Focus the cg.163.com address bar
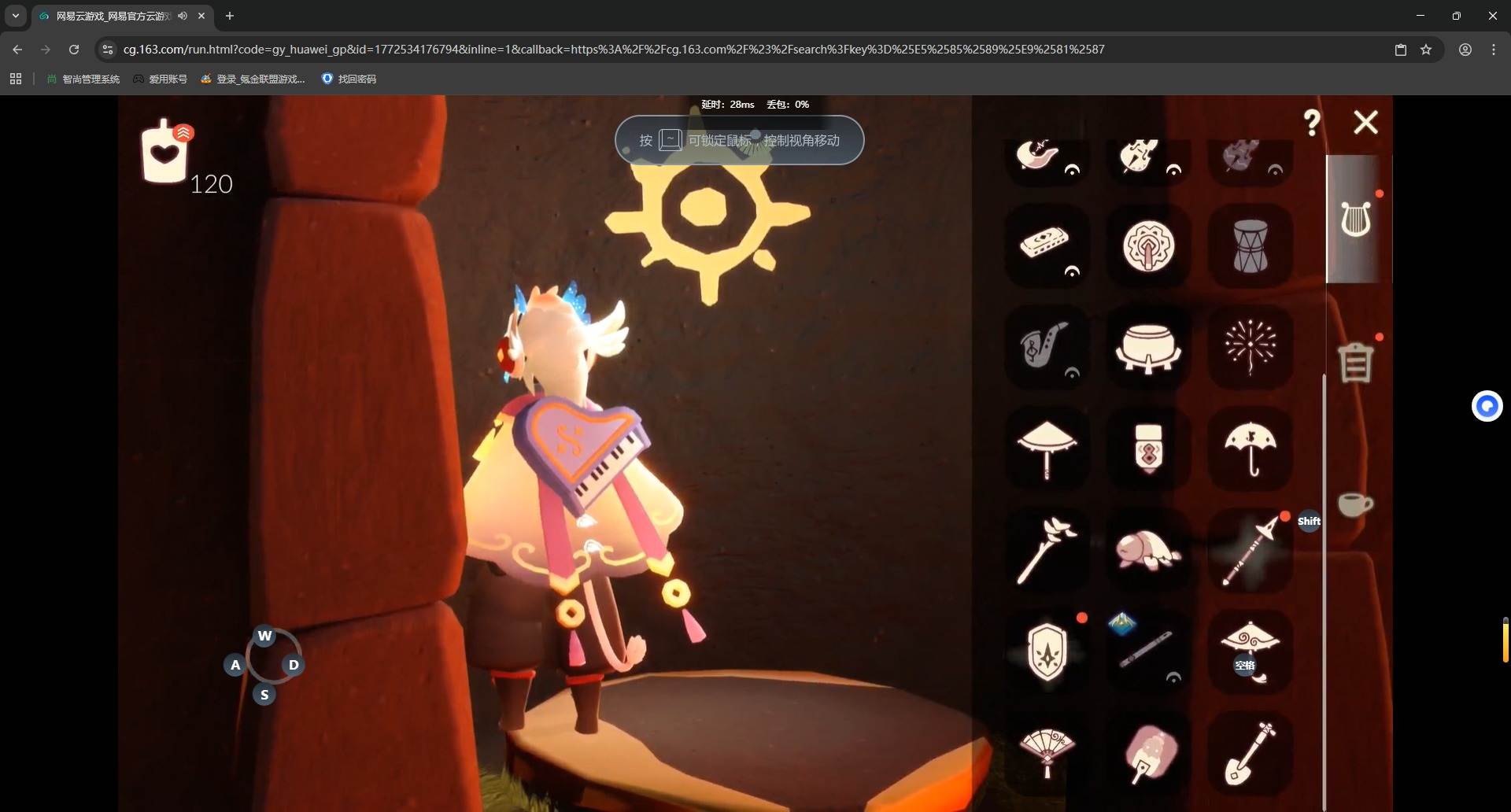Viewport: 1511px width, 812px height. [614, 50]
